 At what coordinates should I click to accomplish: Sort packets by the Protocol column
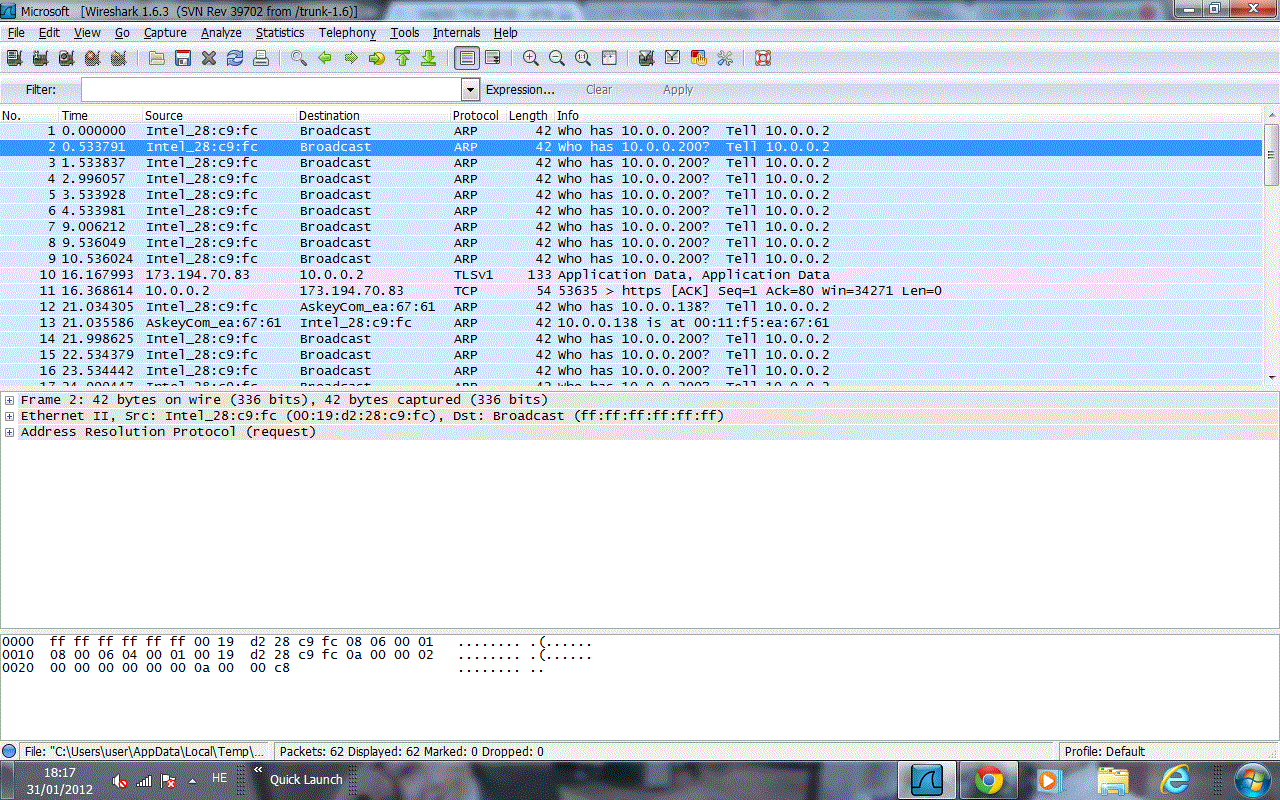point(477,115)
